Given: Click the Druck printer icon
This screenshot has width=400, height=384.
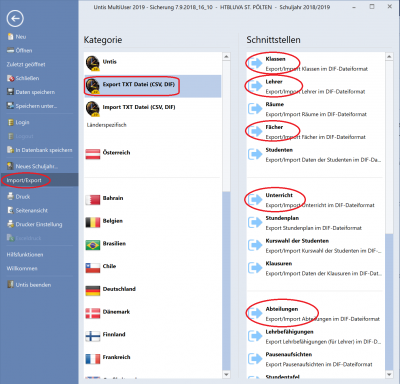Looking at the screenshot, I should [10, 197].
